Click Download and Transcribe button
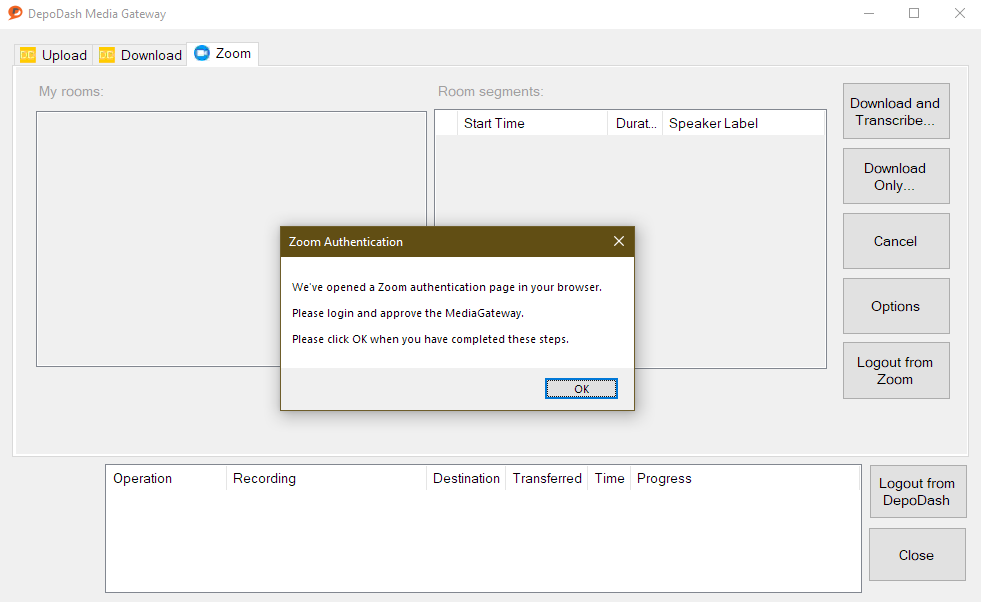The height and width of the screenshot is (602, 981). (896, 111)
